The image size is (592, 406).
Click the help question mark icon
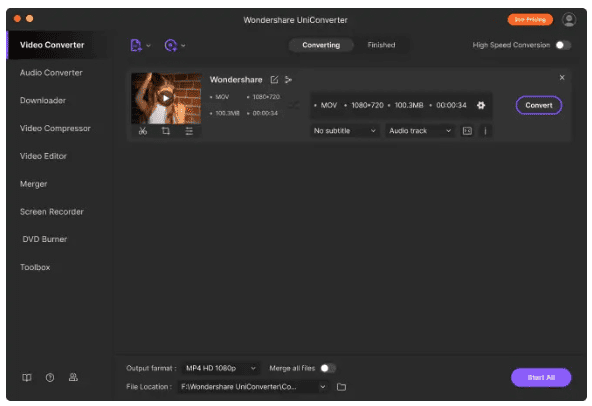click(x=50, y=377)
